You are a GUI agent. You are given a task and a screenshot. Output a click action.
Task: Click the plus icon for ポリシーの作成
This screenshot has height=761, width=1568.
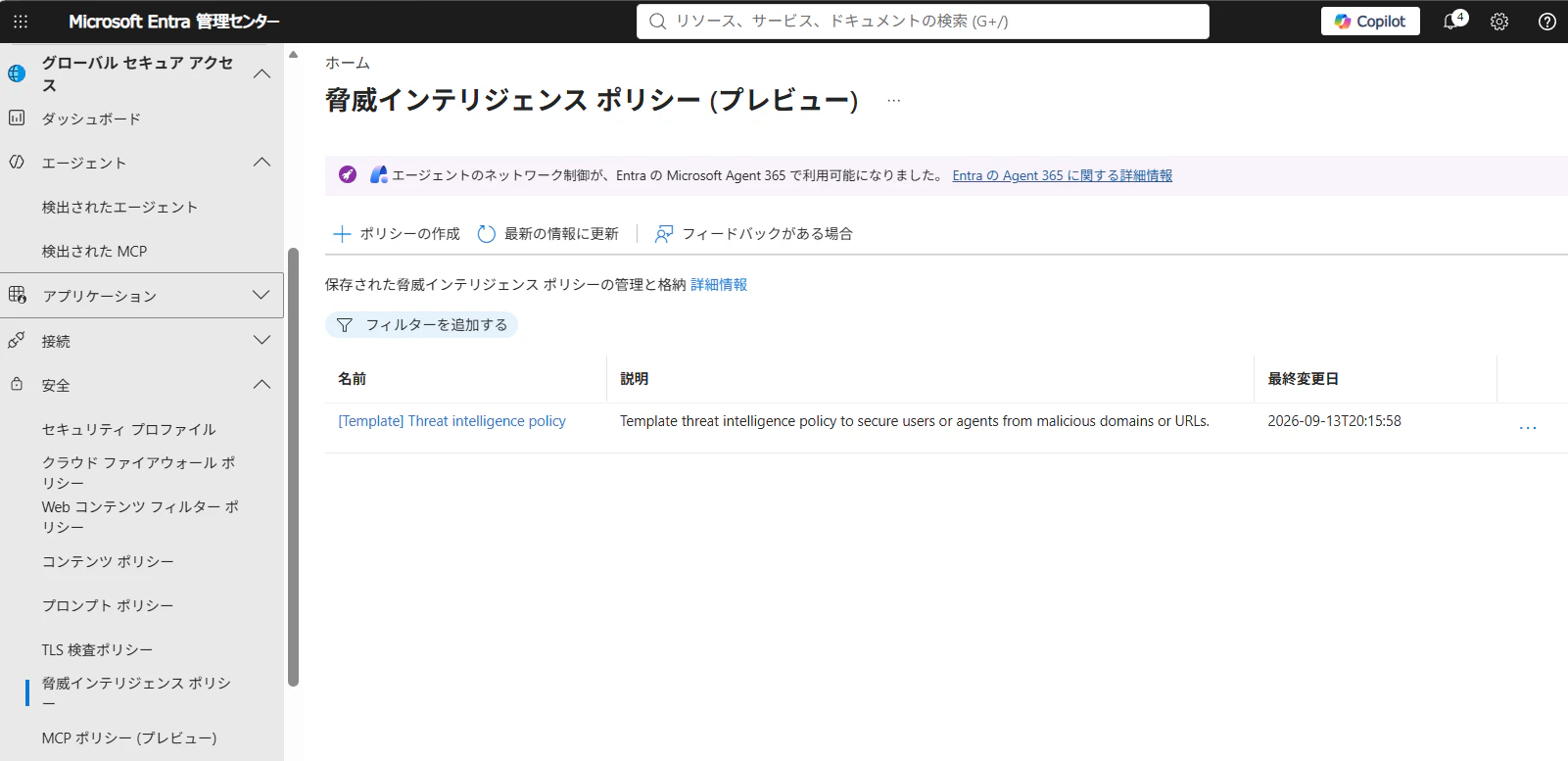point(342,234)
